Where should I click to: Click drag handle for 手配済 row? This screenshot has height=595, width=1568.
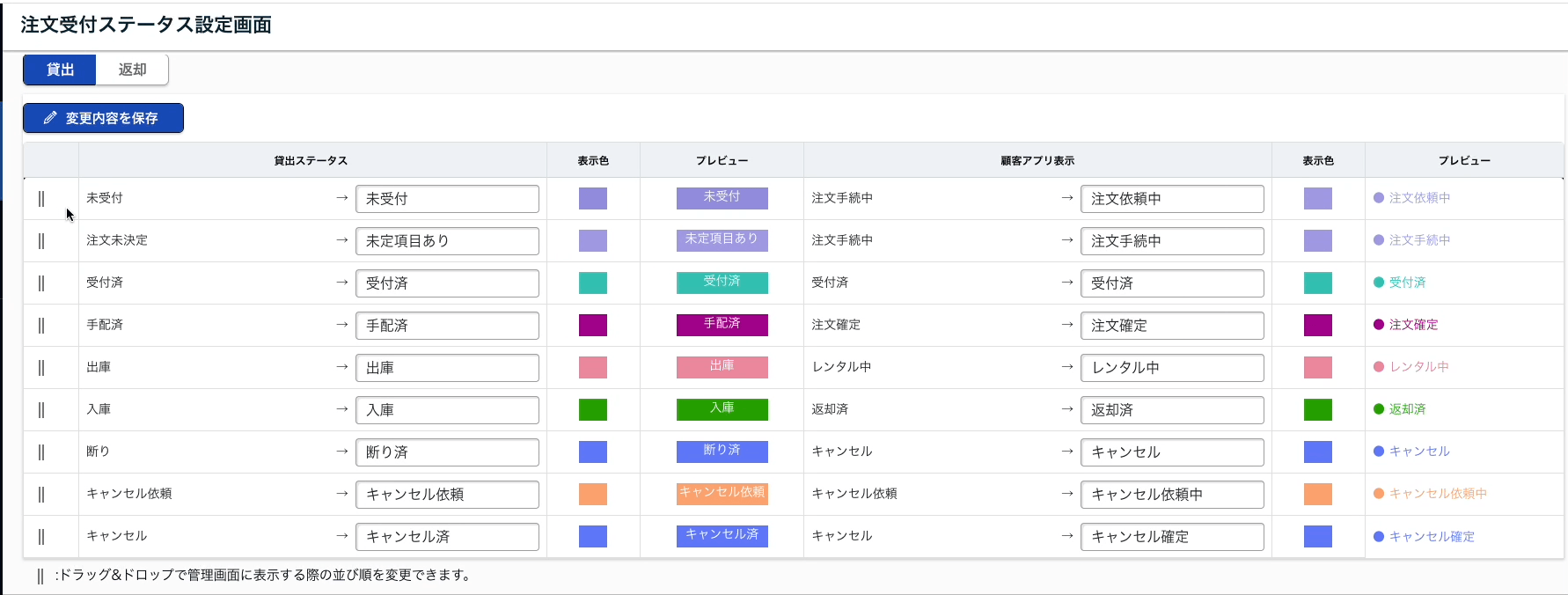click(41, 326)
